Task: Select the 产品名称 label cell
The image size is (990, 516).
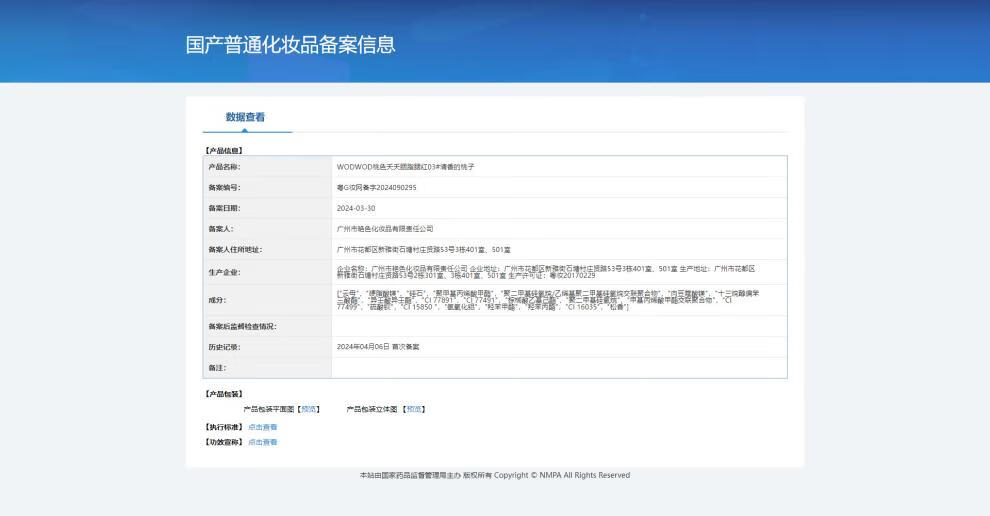Action: [x=267, y=167]
